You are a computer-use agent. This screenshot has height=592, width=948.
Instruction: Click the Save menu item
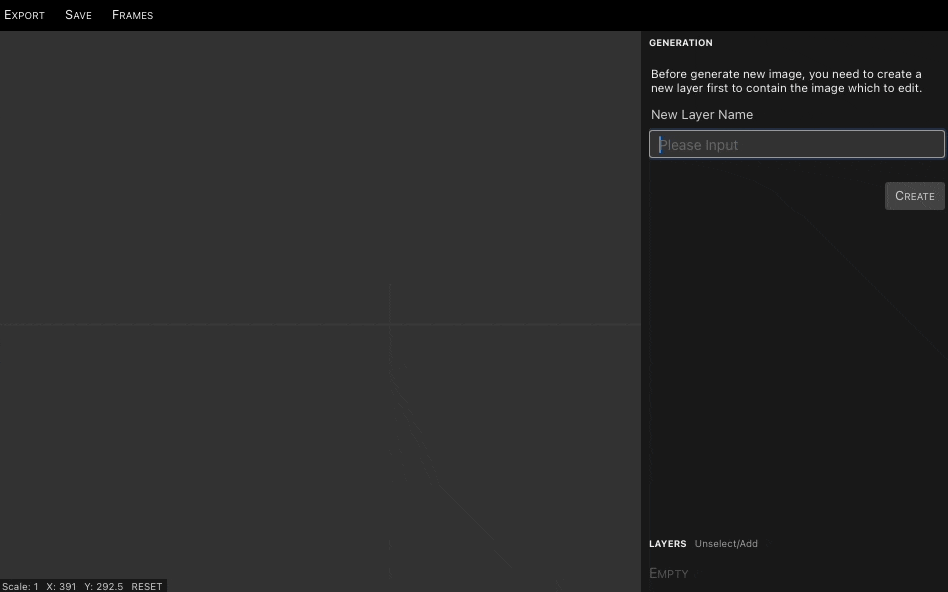78,15
